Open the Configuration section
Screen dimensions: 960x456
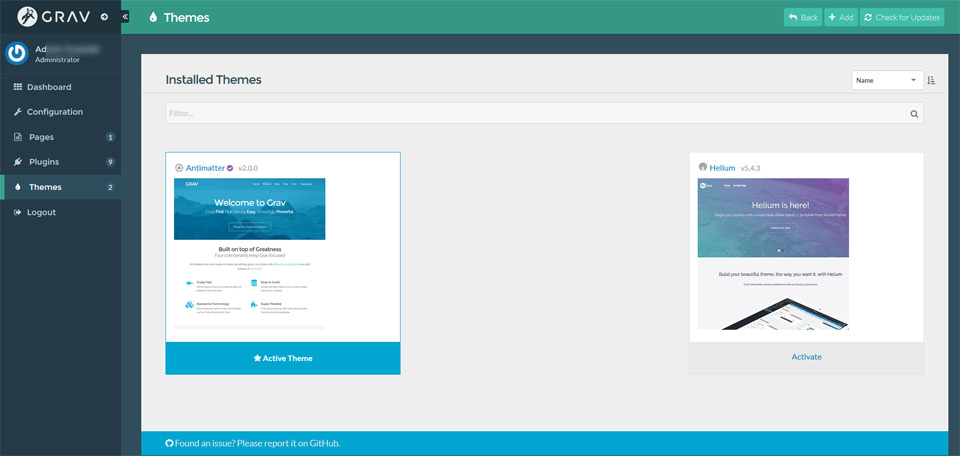[x=61, y=112]
